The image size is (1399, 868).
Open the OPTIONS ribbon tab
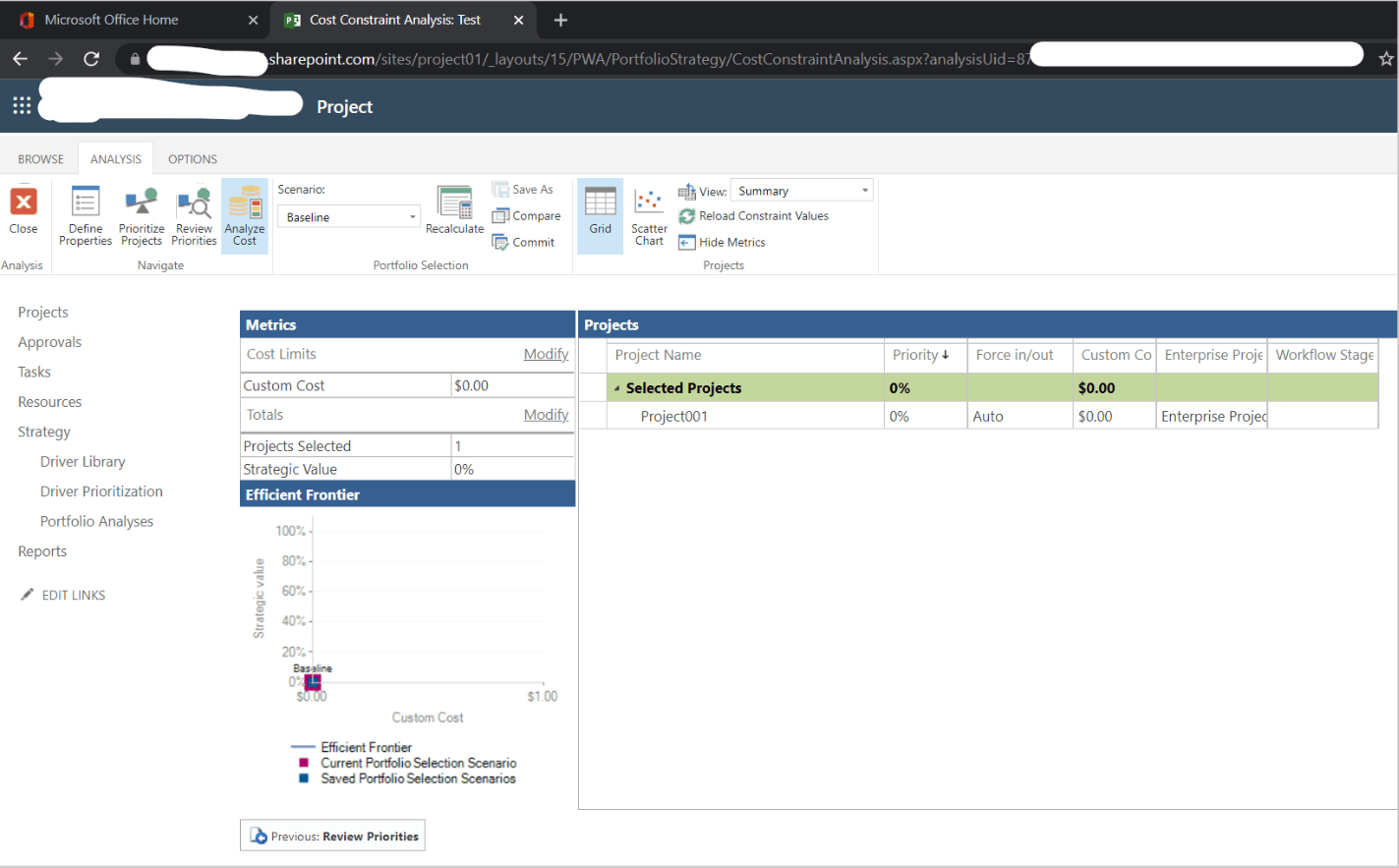193,159
